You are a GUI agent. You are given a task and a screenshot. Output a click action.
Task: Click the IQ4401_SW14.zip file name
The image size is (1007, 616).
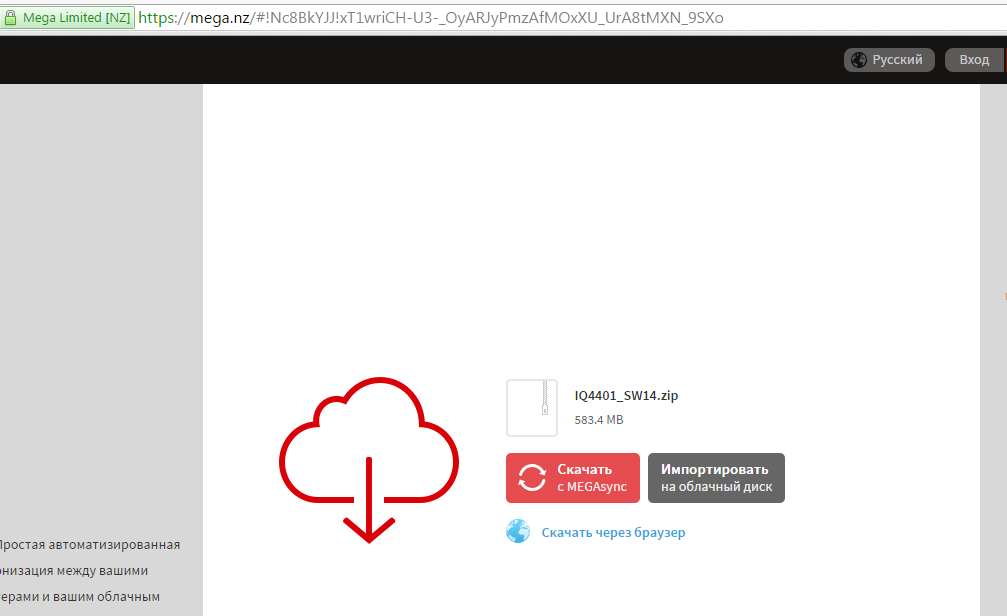(x=626, y=396)
